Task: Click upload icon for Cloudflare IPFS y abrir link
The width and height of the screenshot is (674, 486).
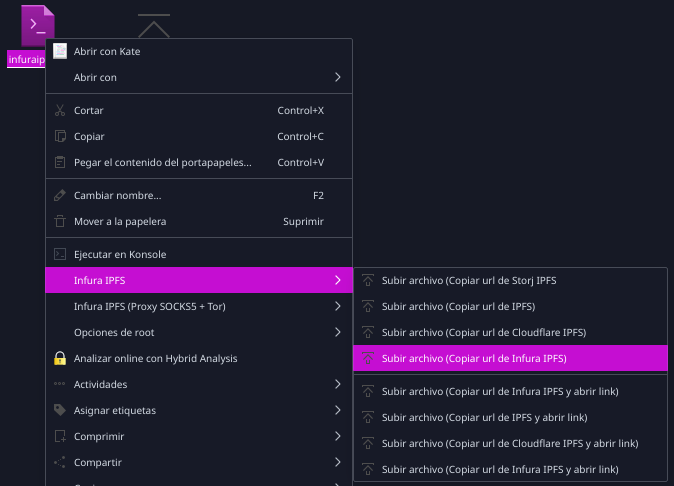Action: tap(368, 443)
